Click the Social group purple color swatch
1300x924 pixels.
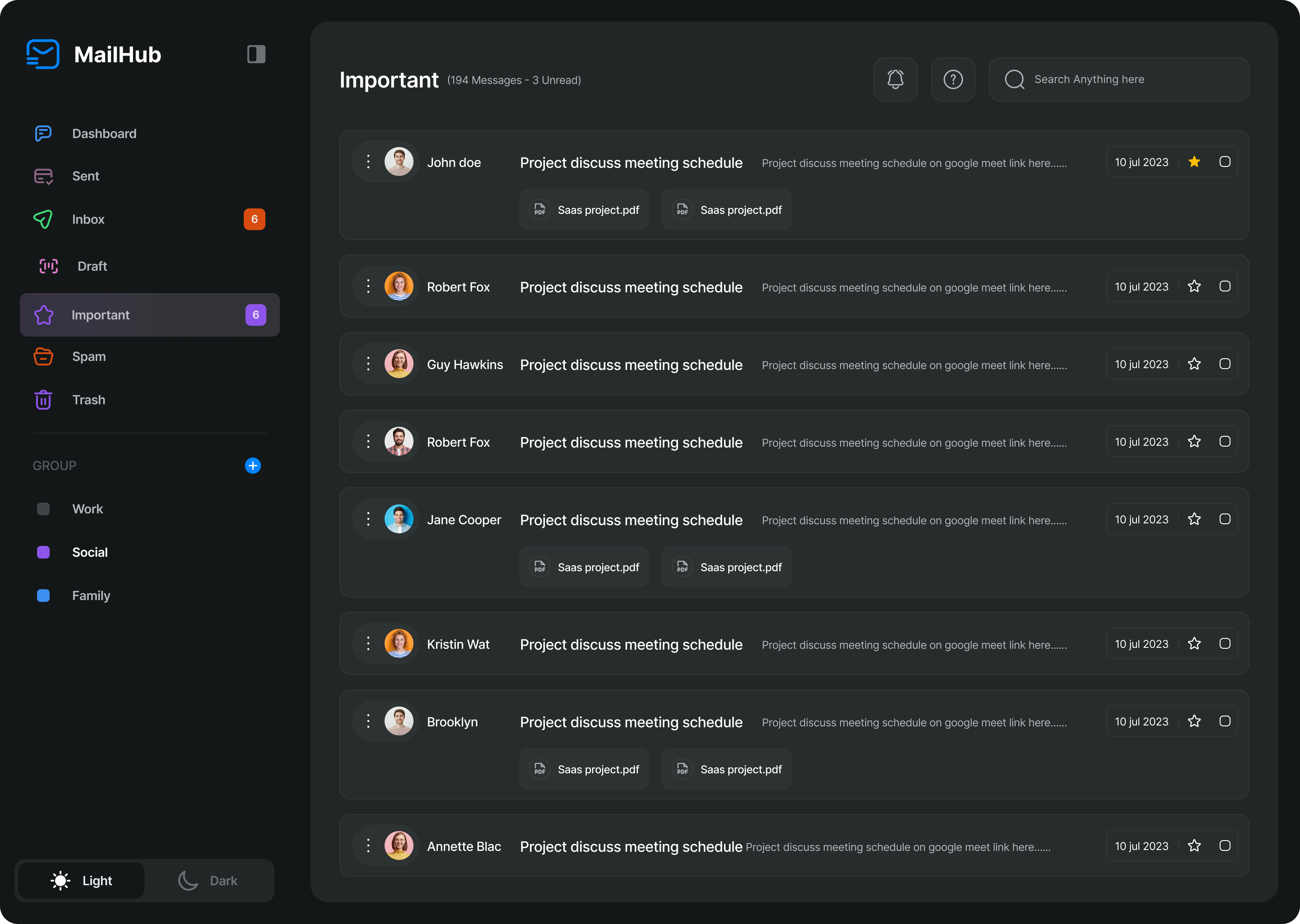click(x=43, y=552)
